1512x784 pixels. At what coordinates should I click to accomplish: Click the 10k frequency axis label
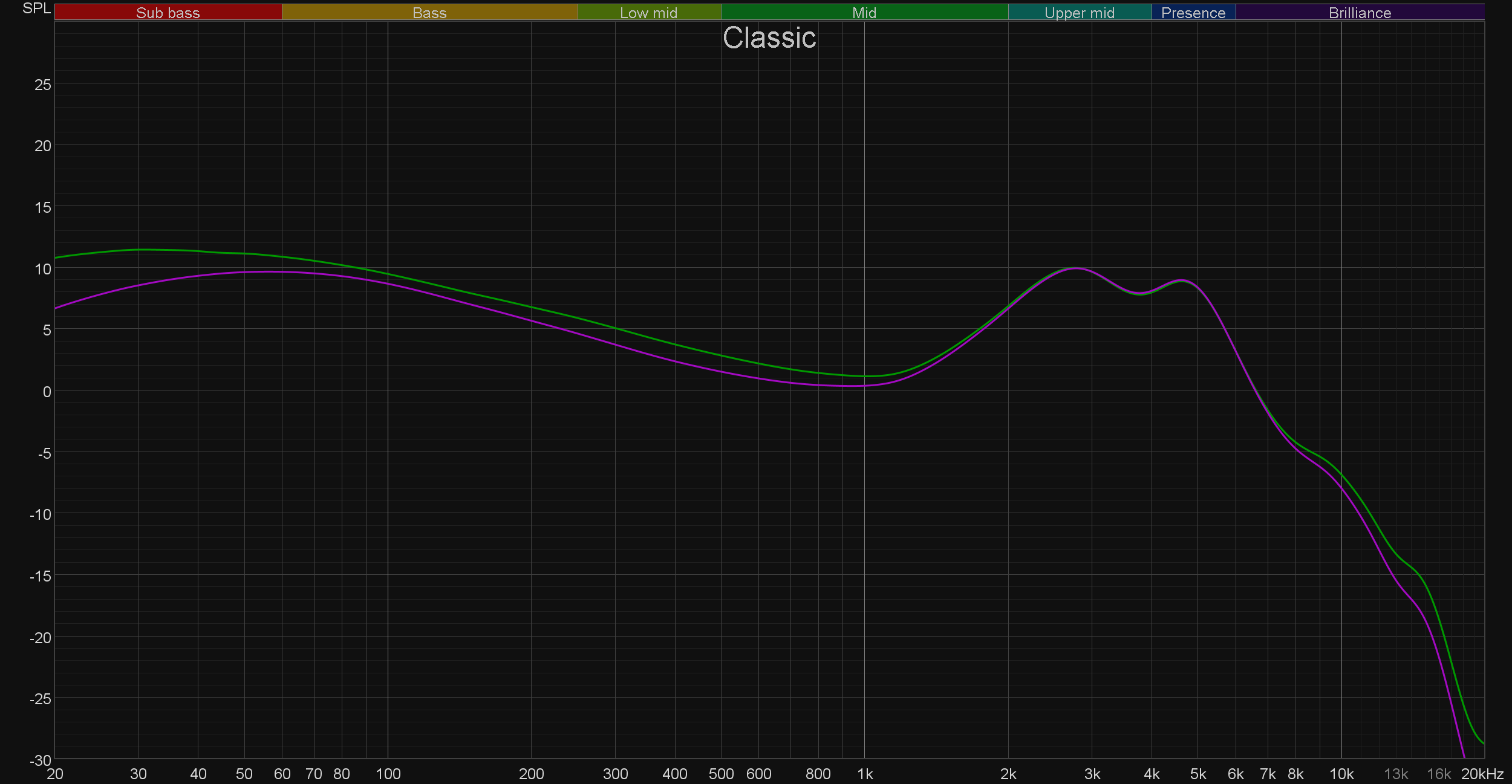(1341, 774)
